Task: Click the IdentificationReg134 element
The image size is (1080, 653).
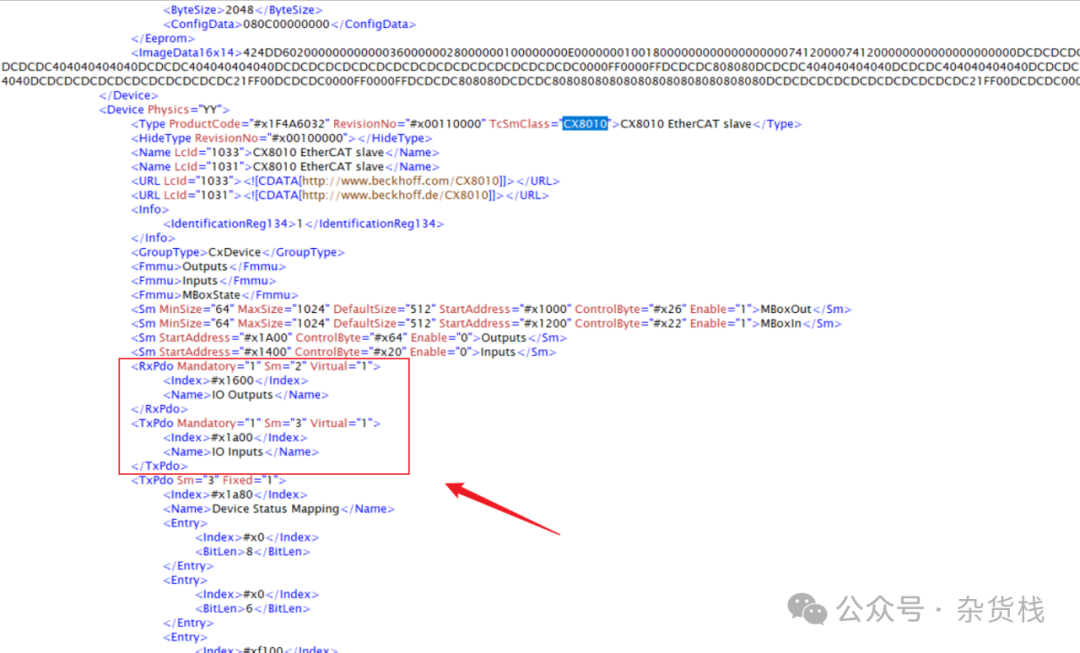Action: pos(304,224)
